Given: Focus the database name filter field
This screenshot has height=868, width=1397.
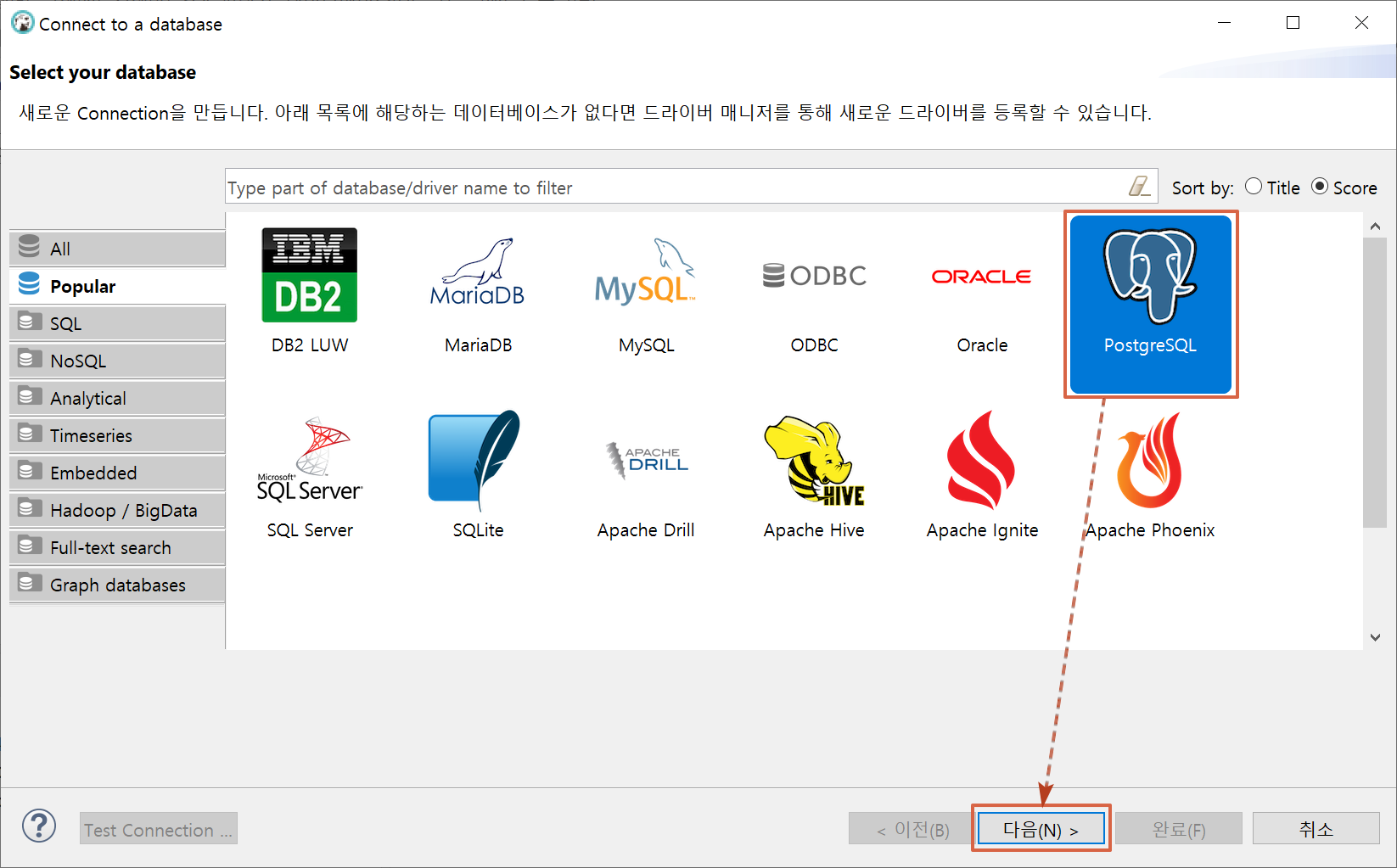Looking at the screenshot, I should click(675, 187).
